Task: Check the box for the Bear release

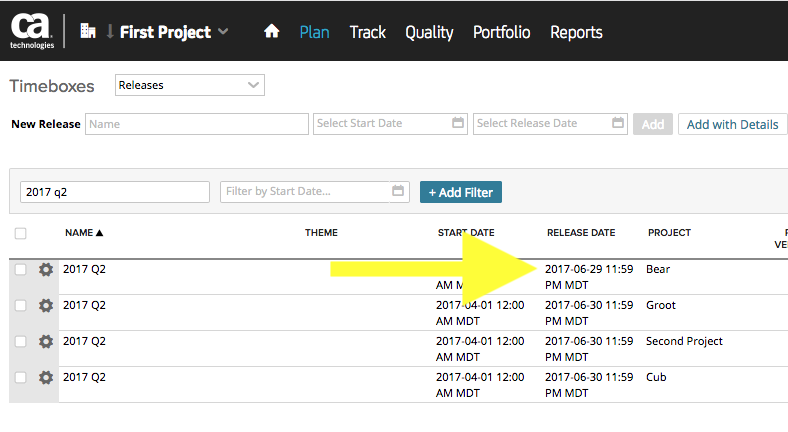Action: (x=21, y=270)
